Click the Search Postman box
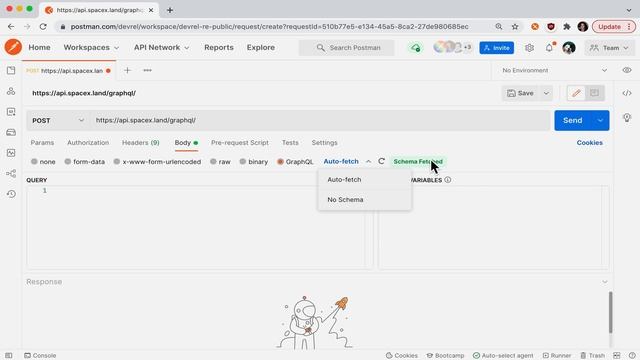 click(347, 48)
